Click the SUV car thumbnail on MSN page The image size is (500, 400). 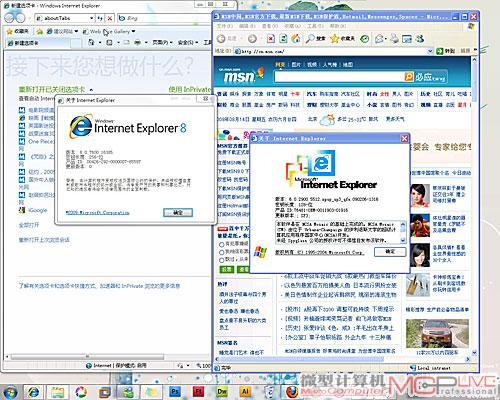pyautogui.click(x=437, y=333)
